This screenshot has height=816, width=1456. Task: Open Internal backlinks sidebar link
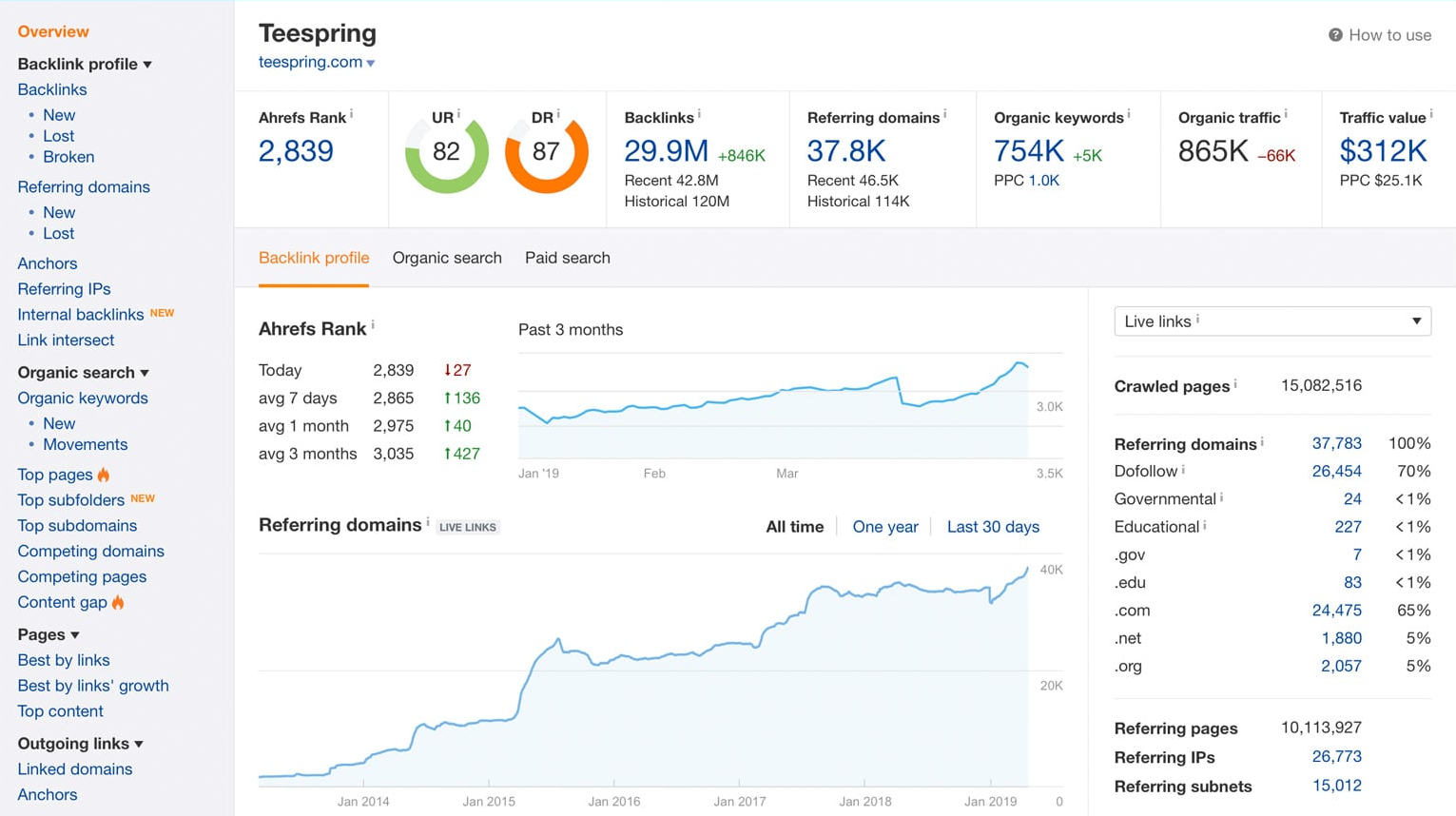click(81, 315)
